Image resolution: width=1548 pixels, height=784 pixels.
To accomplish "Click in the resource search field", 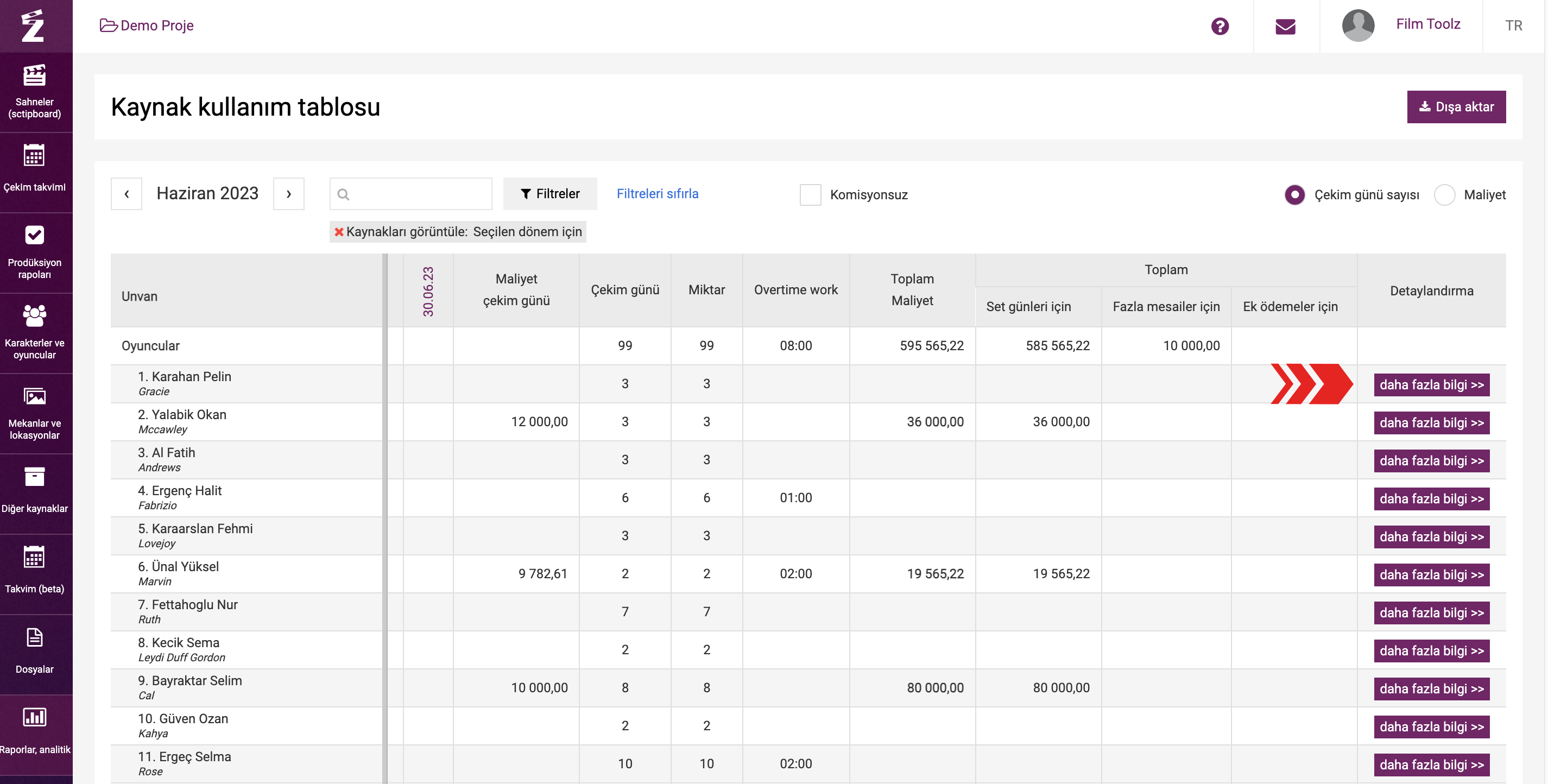I will [x=410, y=193].
